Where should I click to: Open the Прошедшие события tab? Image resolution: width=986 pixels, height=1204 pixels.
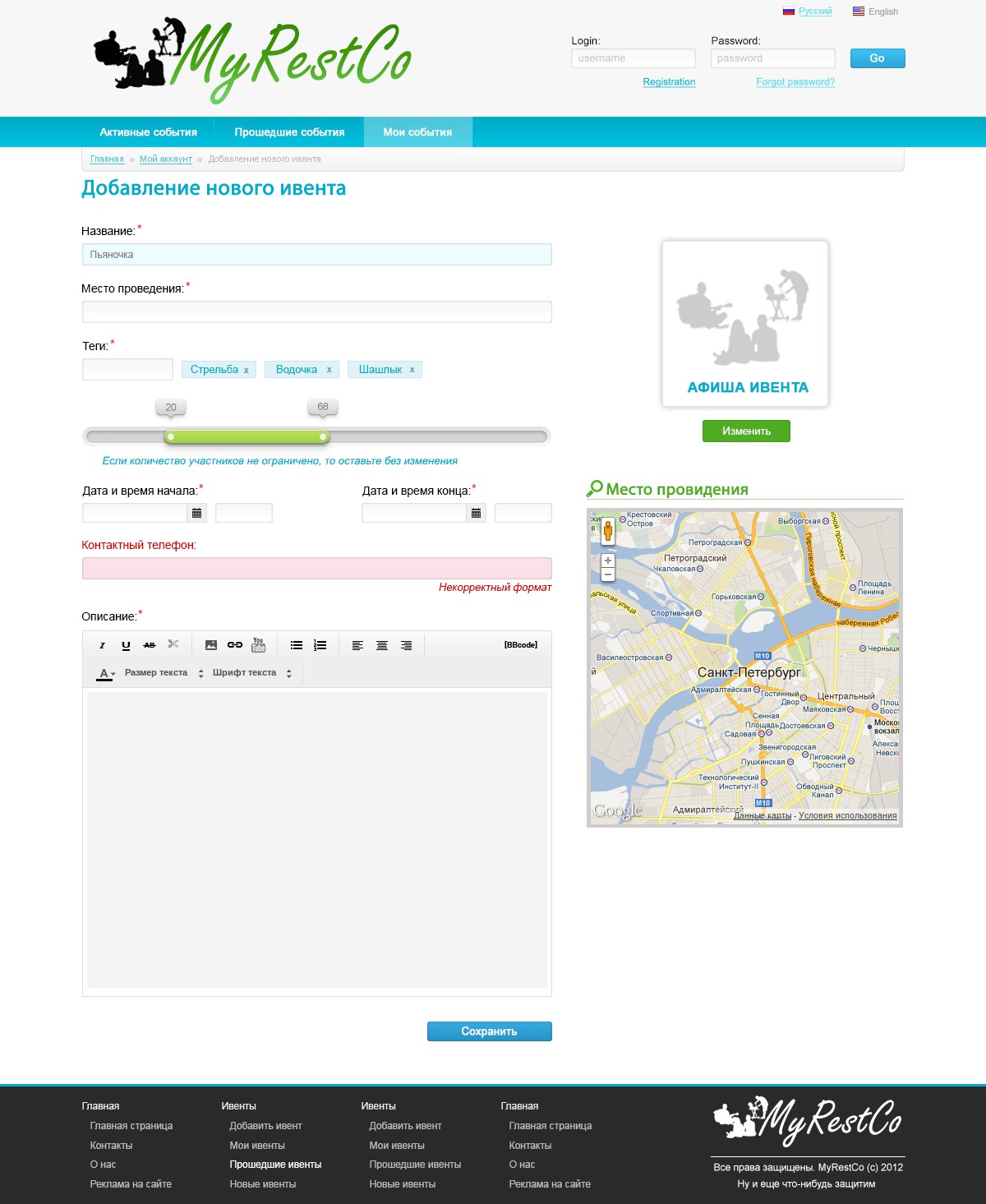[x=289, y=132]
